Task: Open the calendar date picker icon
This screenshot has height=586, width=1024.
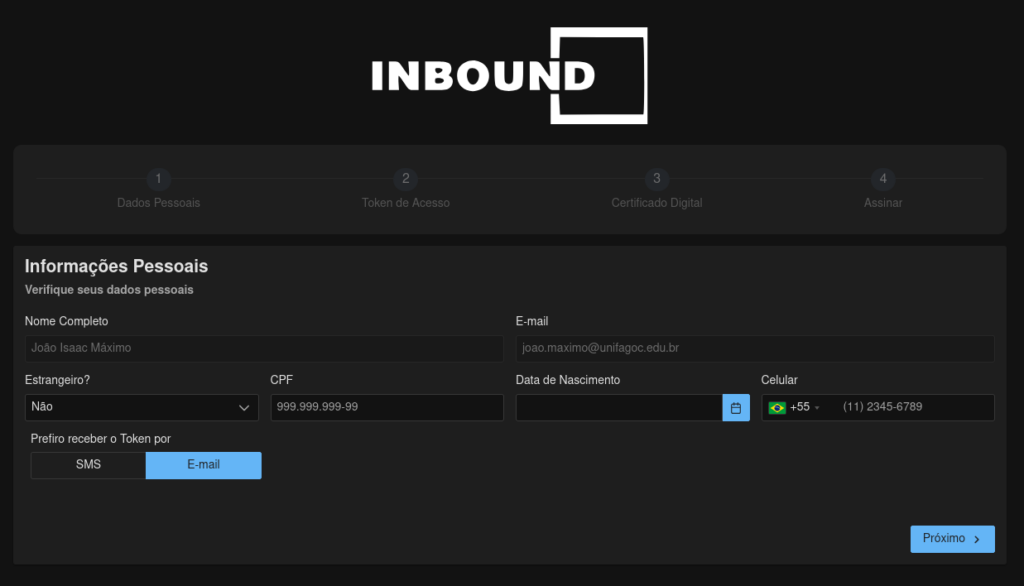Action: coord(736,408)
